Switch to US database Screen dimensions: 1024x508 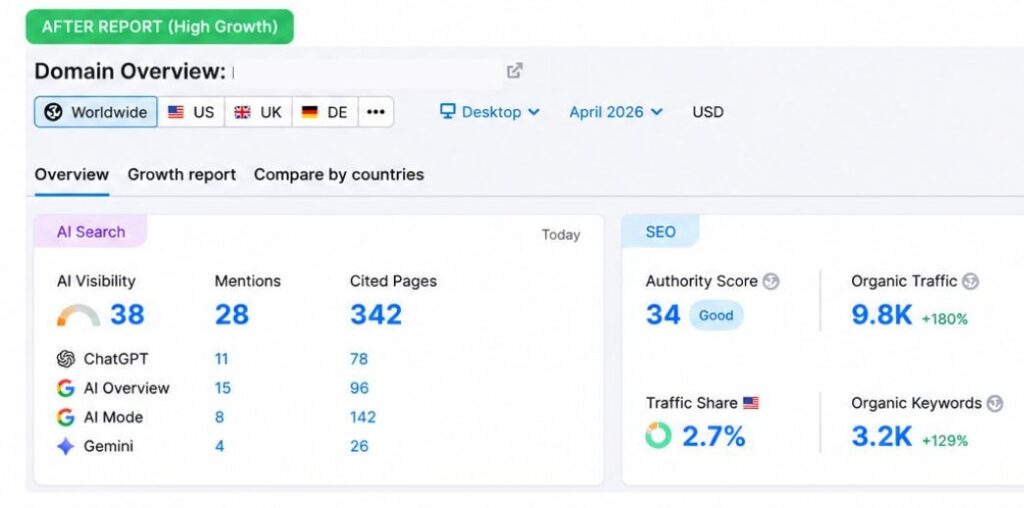pos(191,112)
